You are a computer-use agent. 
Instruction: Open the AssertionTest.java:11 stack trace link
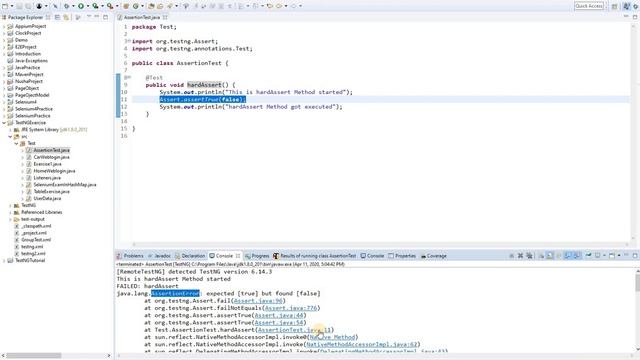pyautogui.click(x=294, y=330)
